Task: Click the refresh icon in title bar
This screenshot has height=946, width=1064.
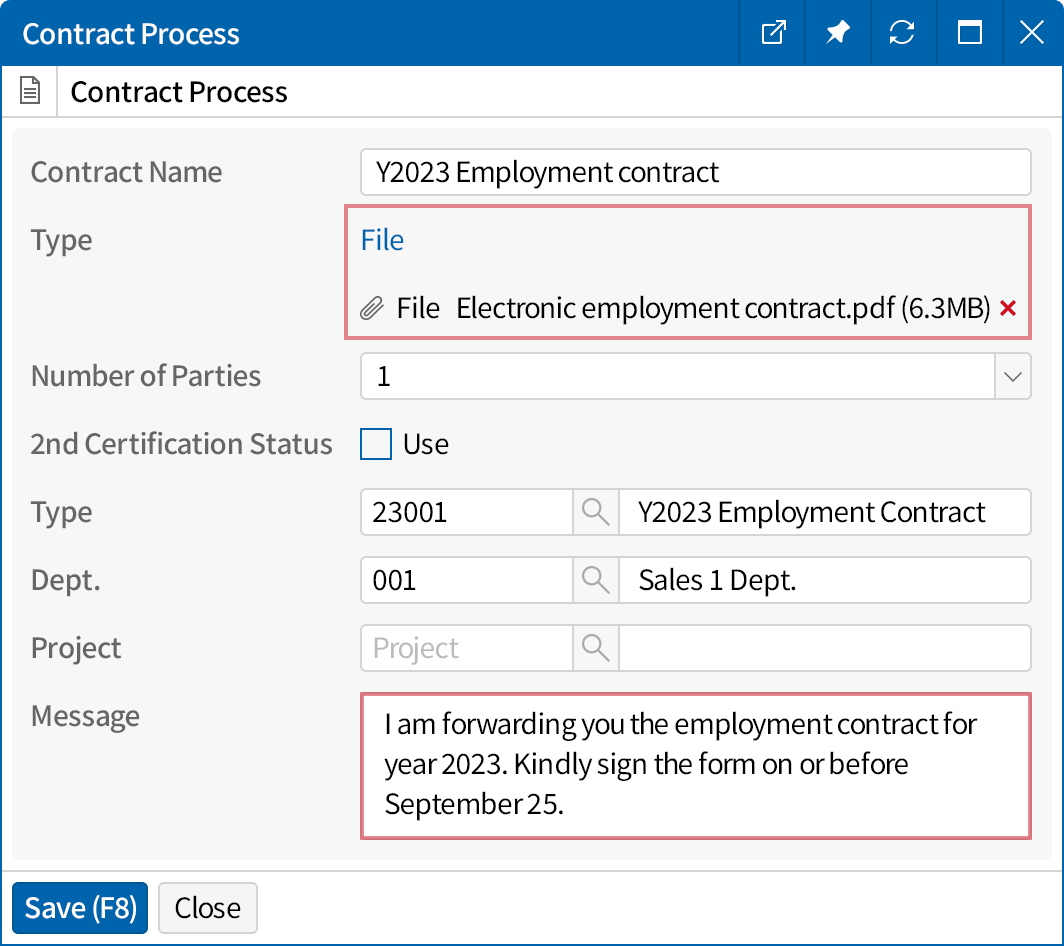Action: pyautogui.click(x=902, y=33)
